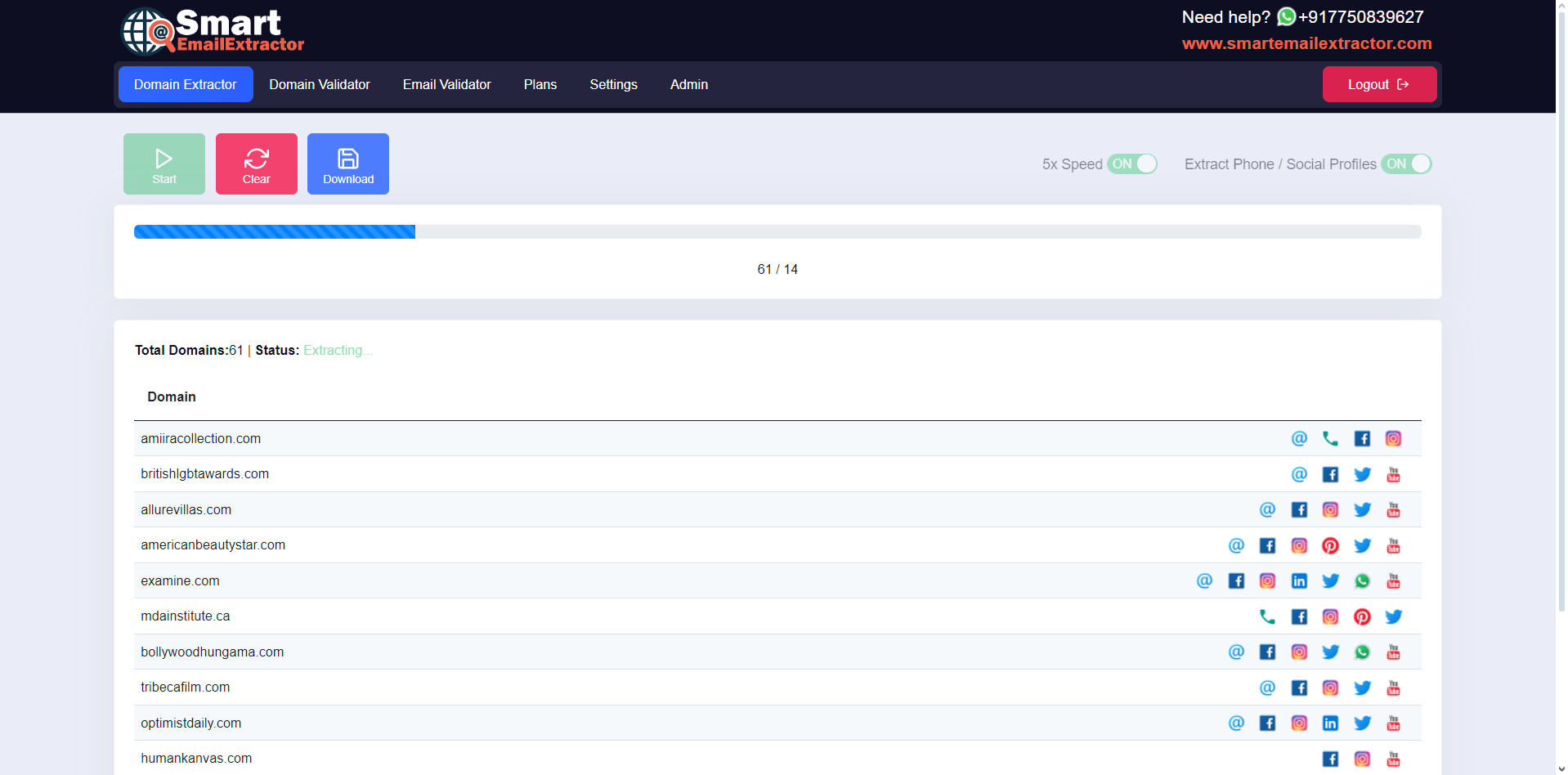Open YouTube icon for bollywoodhungama.com
Viewport: 1568px width, 775px height.
(x=1393, y=652)
